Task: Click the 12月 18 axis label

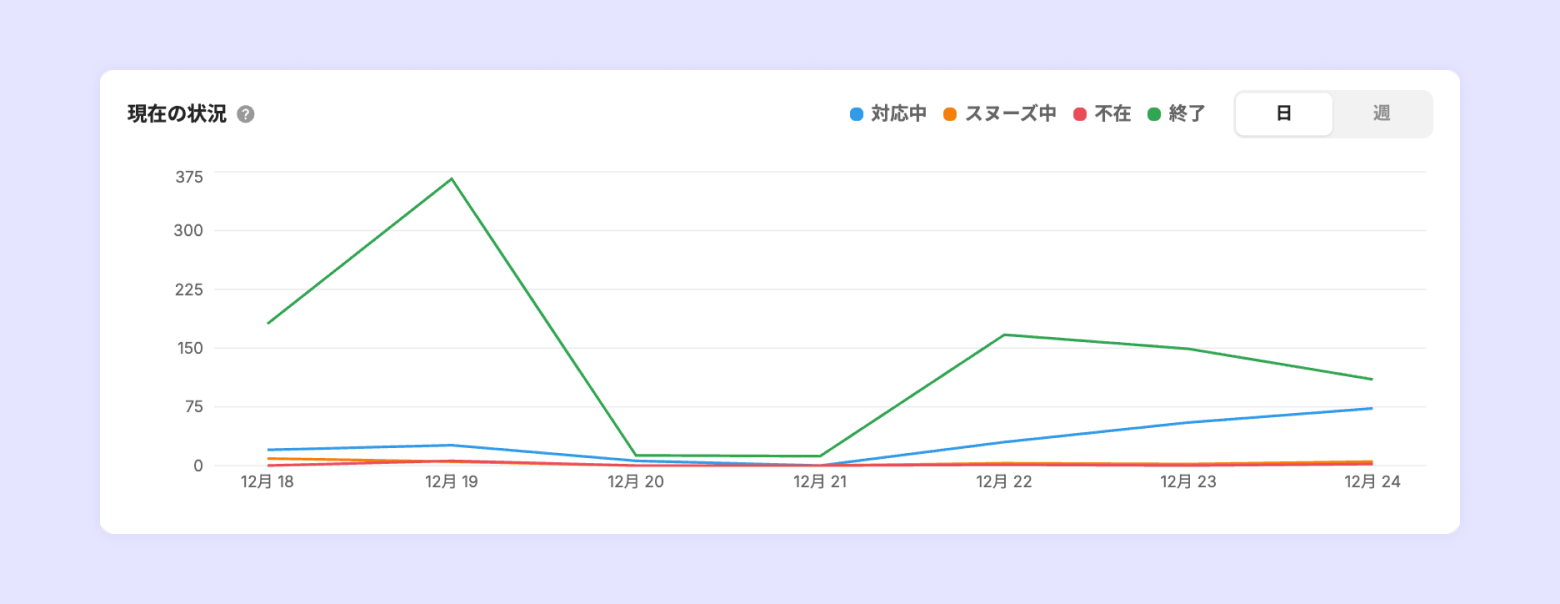Action: tap(268, 482)
